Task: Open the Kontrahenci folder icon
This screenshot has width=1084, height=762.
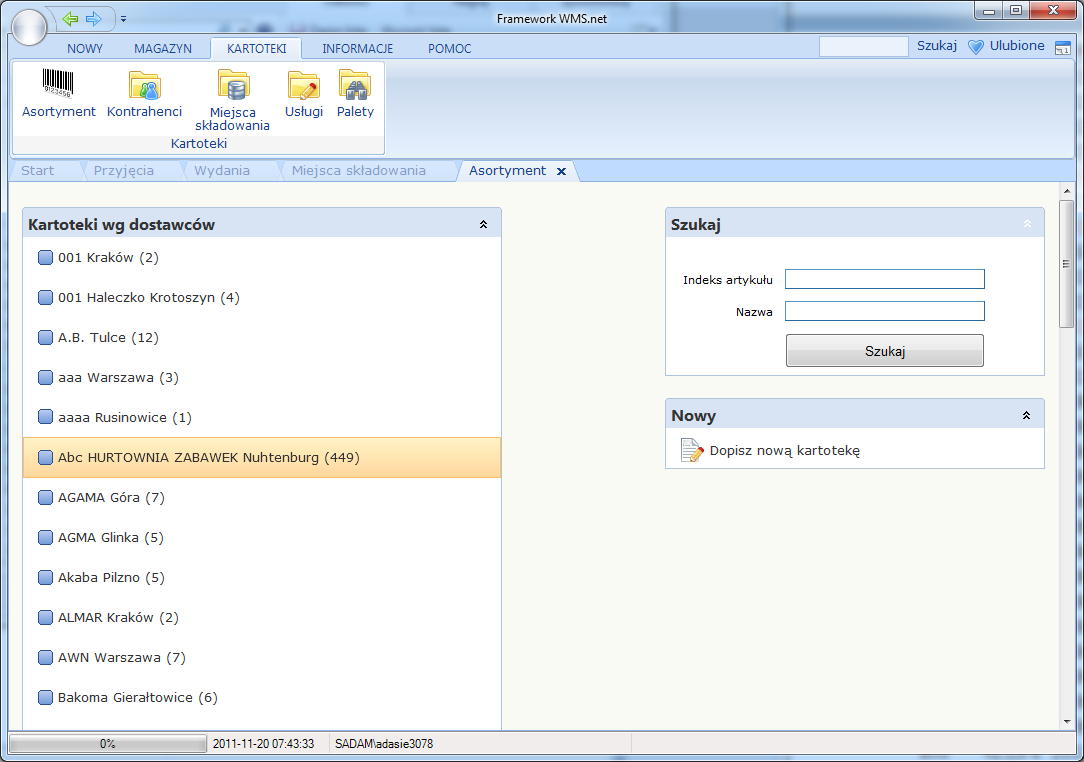Action: click(144, 85)
